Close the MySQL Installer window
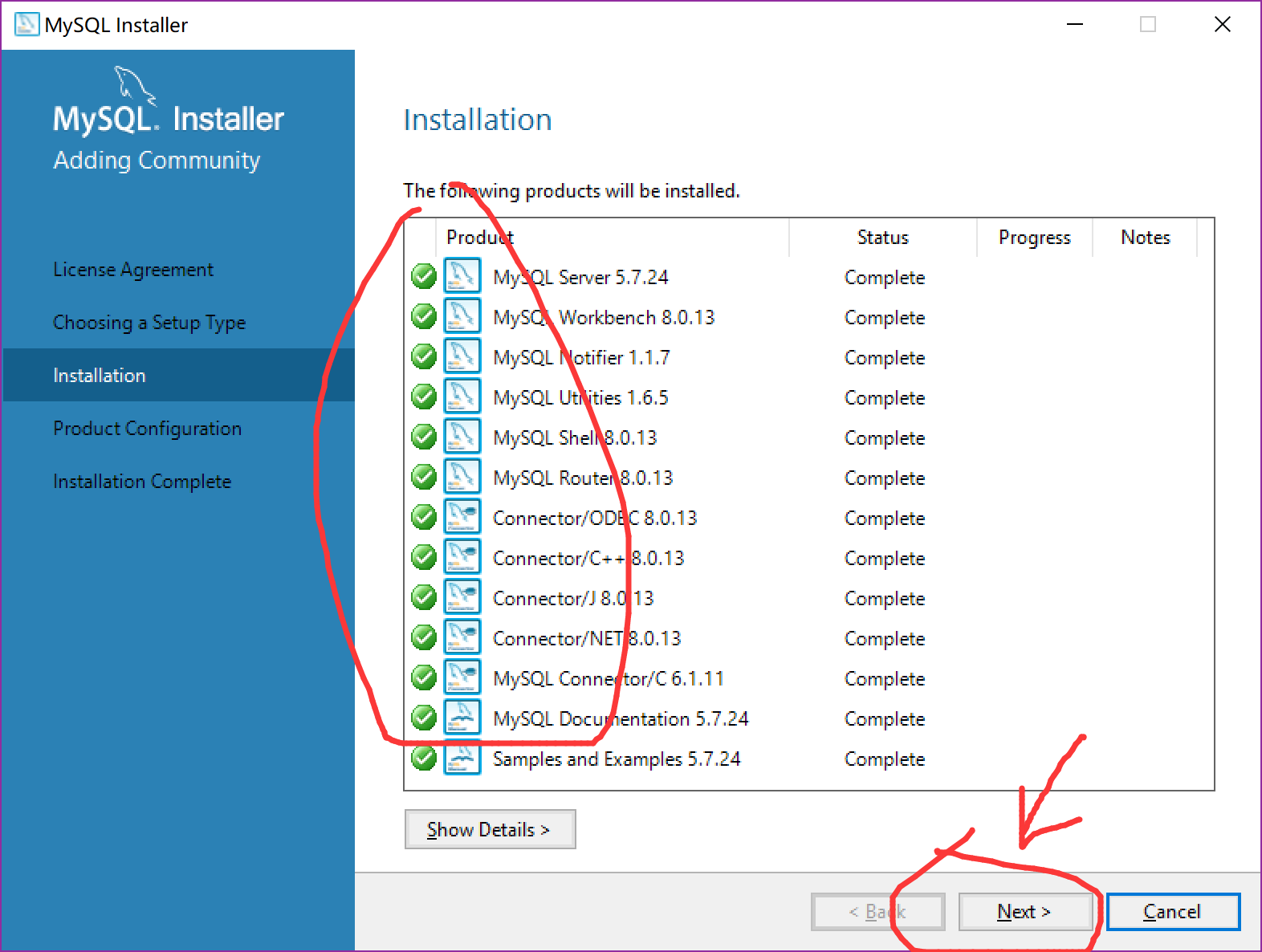Viewport: 1262px width, 952px height. pyautogui.click(x=1223, y=25)
